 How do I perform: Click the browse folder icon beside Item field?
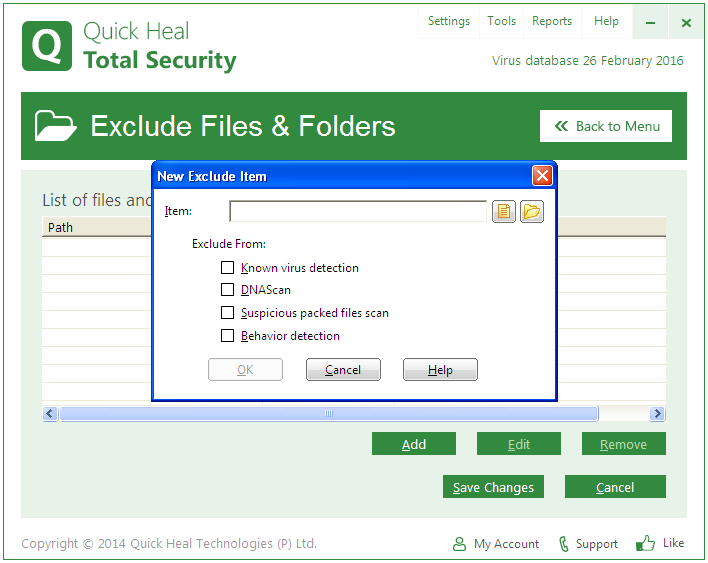[531, 211]
